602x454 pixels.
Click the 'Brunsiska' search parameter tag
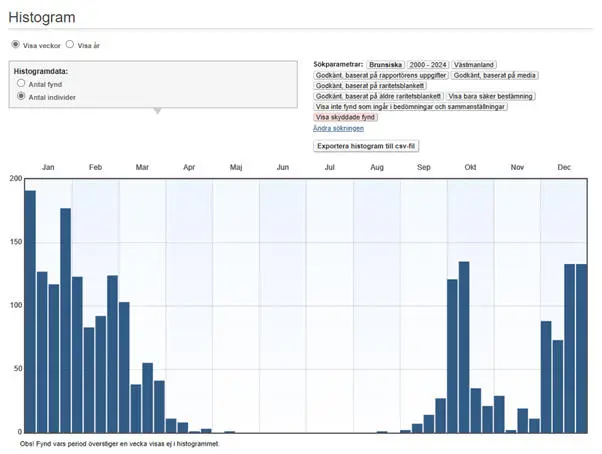coord(384,64)
